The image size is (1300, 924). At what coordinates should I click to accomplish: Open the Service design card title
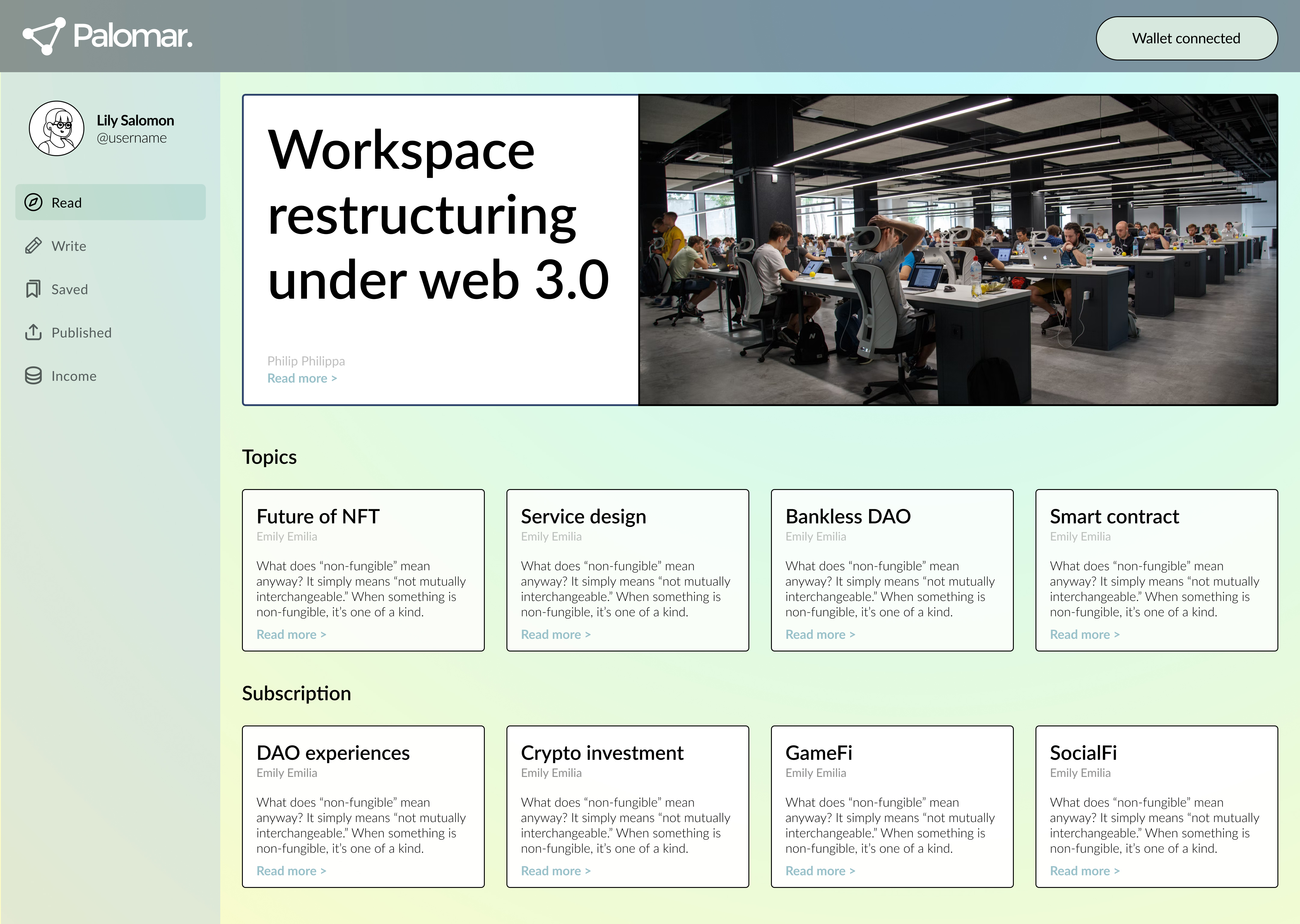[583, 517]
